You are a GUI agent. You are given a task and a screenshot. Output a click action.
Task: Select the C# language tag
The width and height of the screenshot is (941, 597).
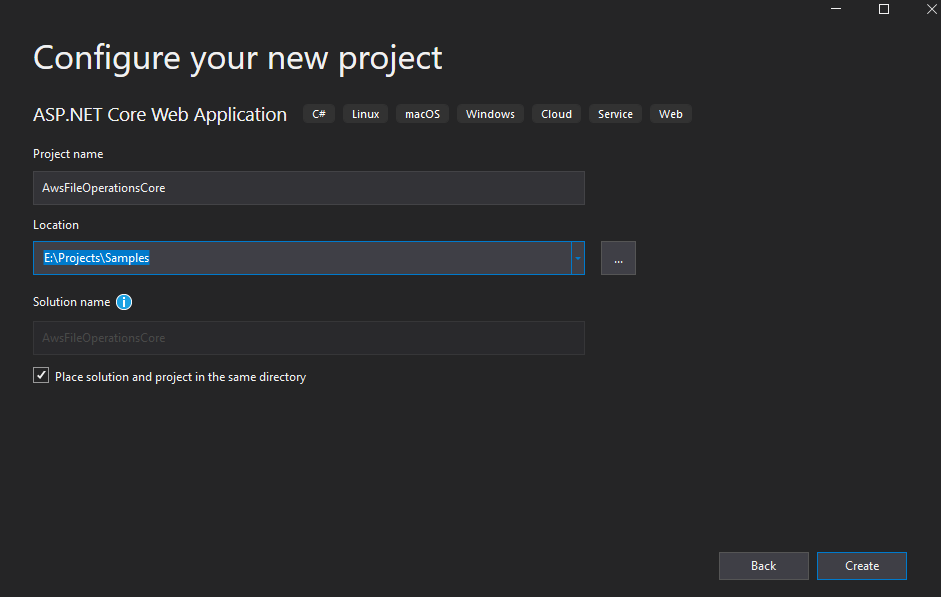[319, 114]
